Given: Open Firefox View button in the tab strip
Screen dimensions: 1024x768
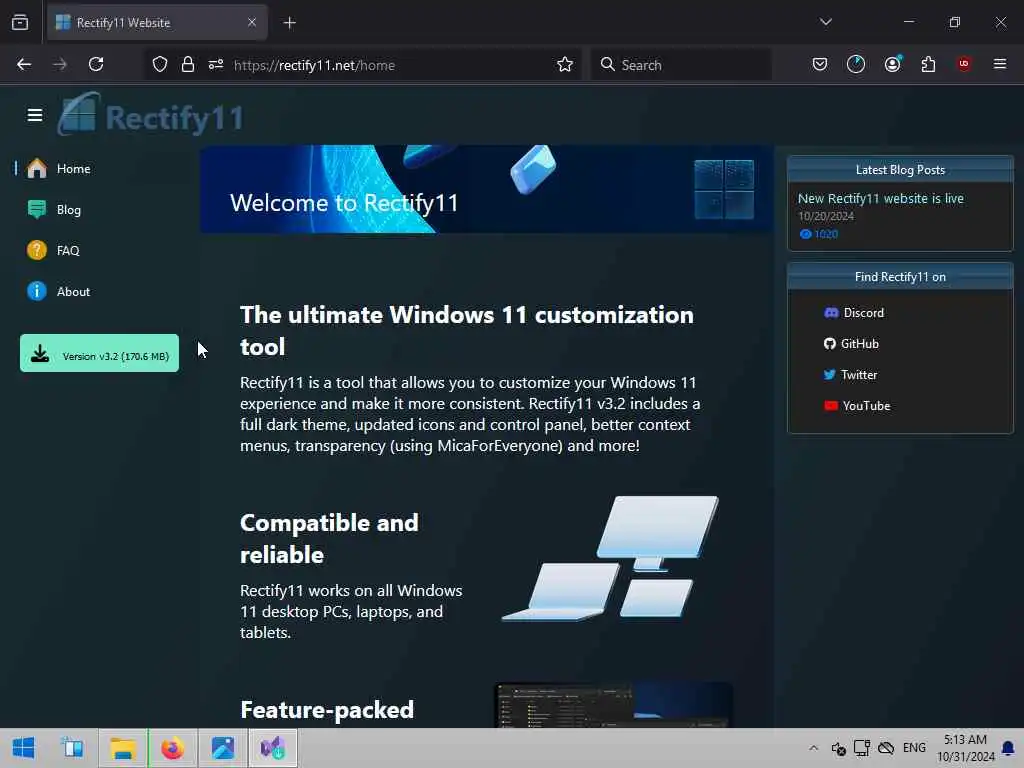Looking at the screenshot, I should [20, 23].
